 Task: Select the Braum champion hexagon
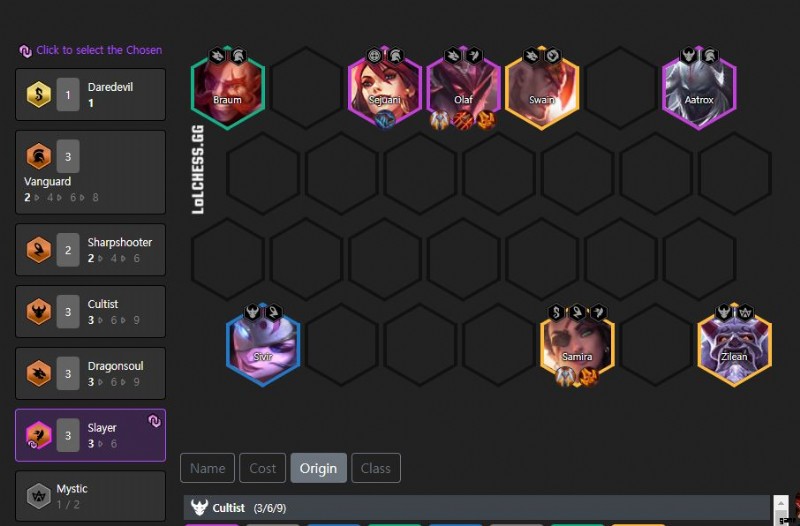coord(228,88)
